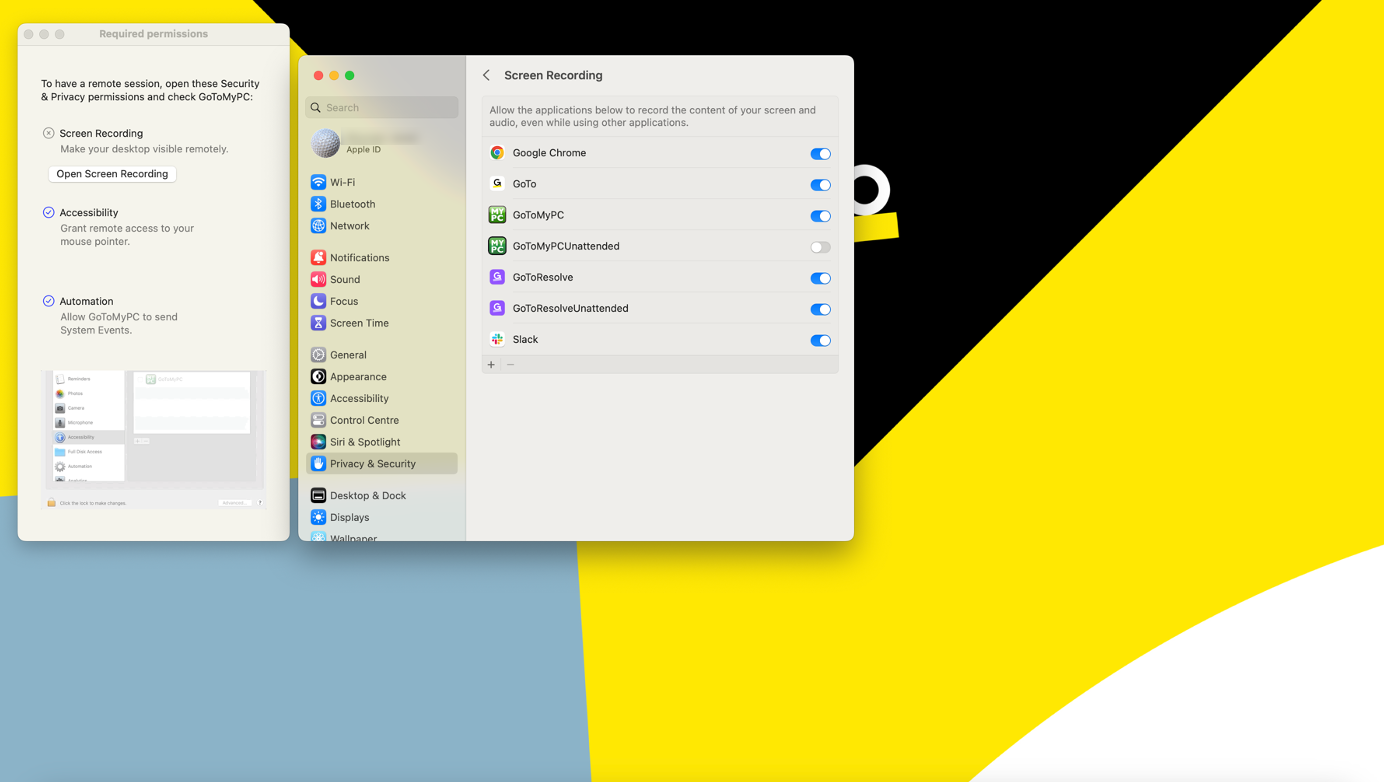This screenshot has width=1384, height=782.
Task: Click the Notifications icon
Action: click(319, 257)
